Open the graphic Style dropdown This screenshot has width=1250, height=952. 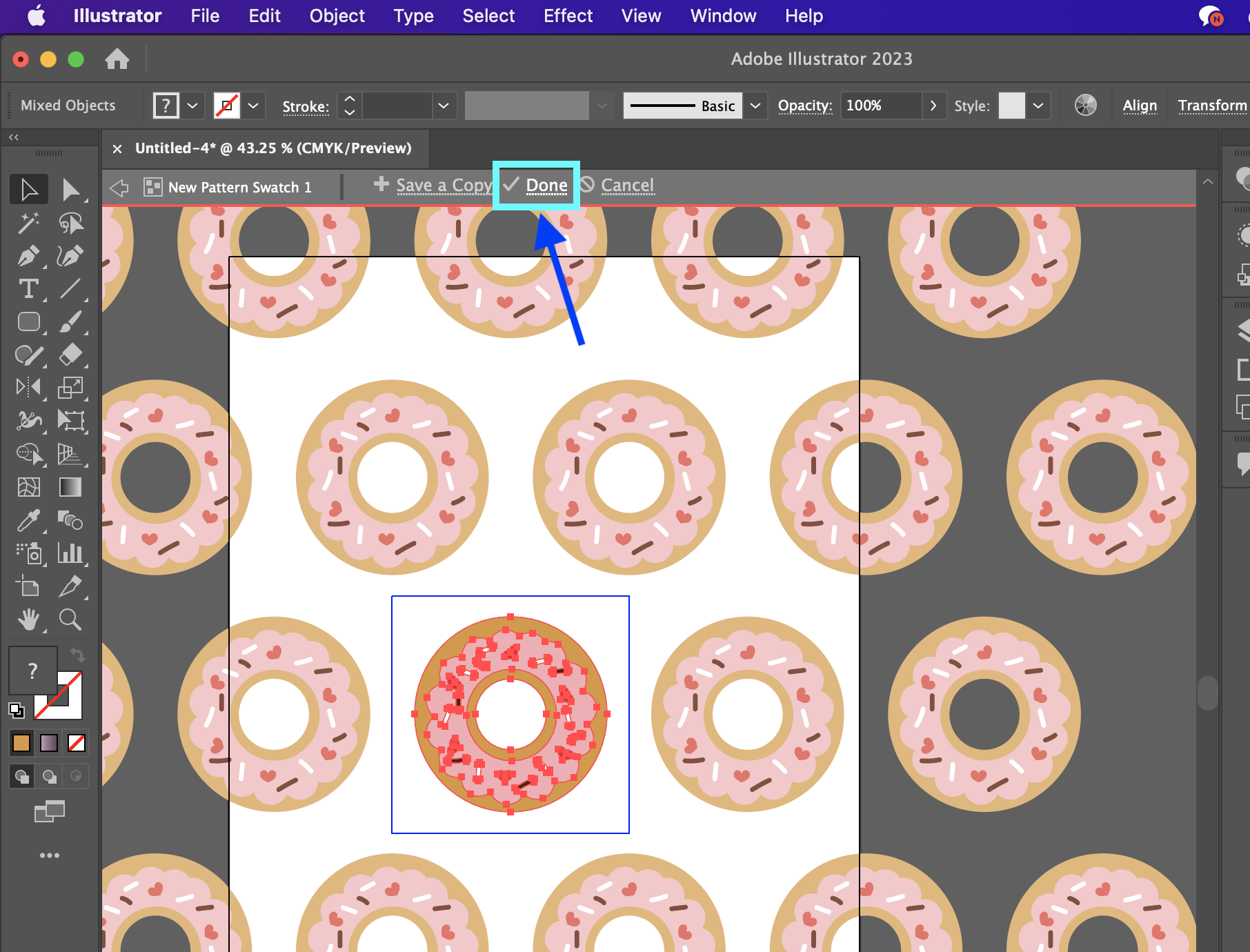pyautogui.click(x=1038, y=106)
